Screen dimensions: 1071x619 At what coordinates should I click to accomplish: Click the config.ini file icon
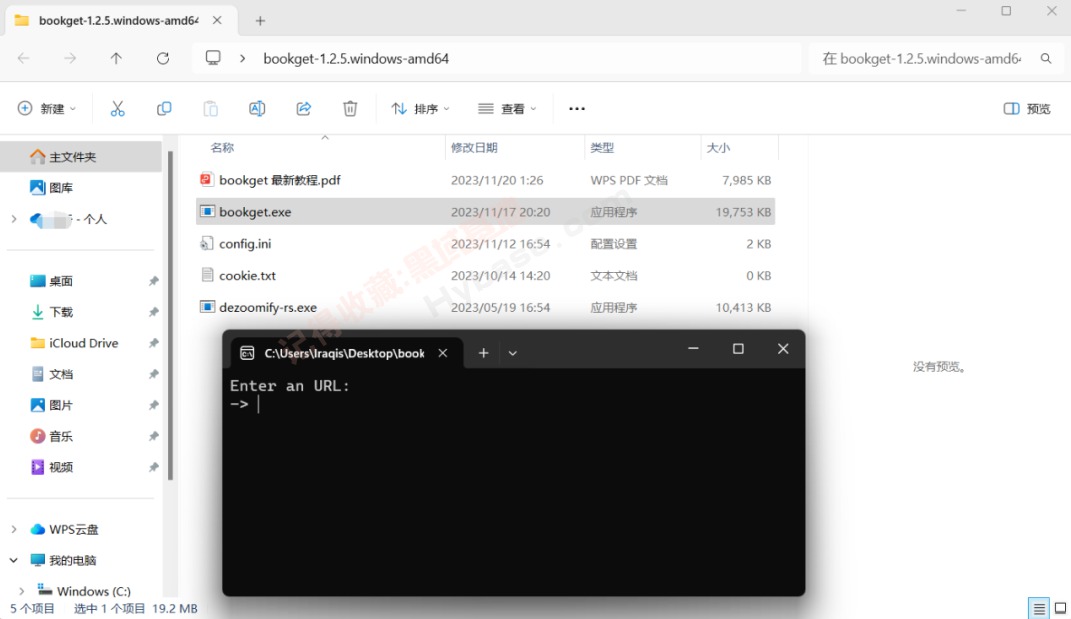[x=206, y=243]
